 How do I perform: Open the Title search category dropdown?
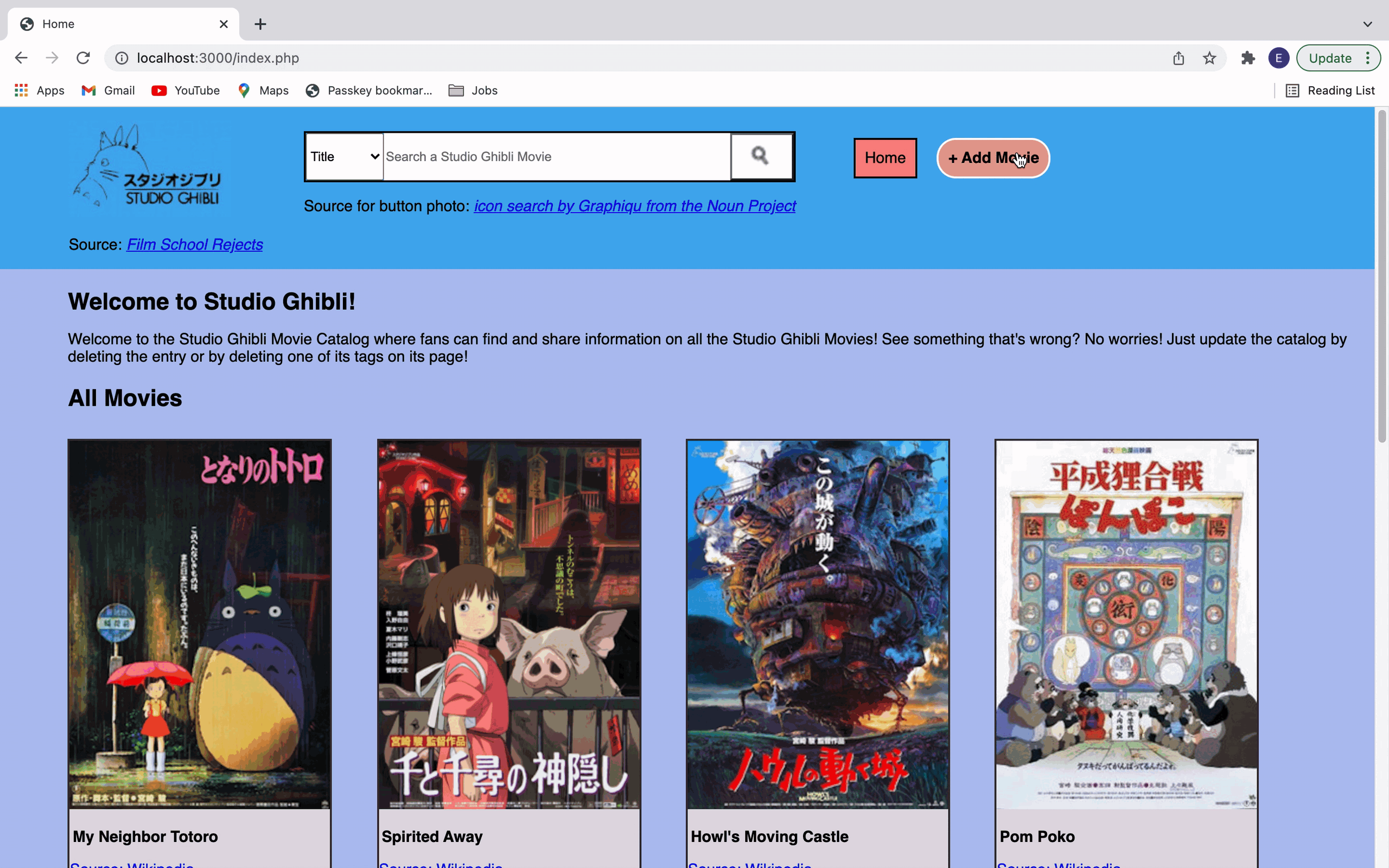pos(345,157)
